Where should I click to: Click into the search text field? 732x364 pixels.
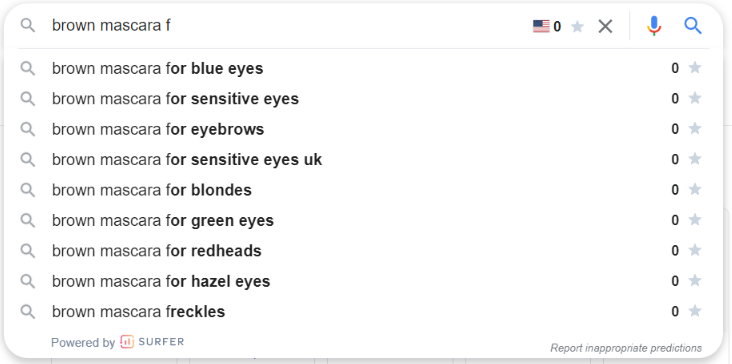pos(289,26)
